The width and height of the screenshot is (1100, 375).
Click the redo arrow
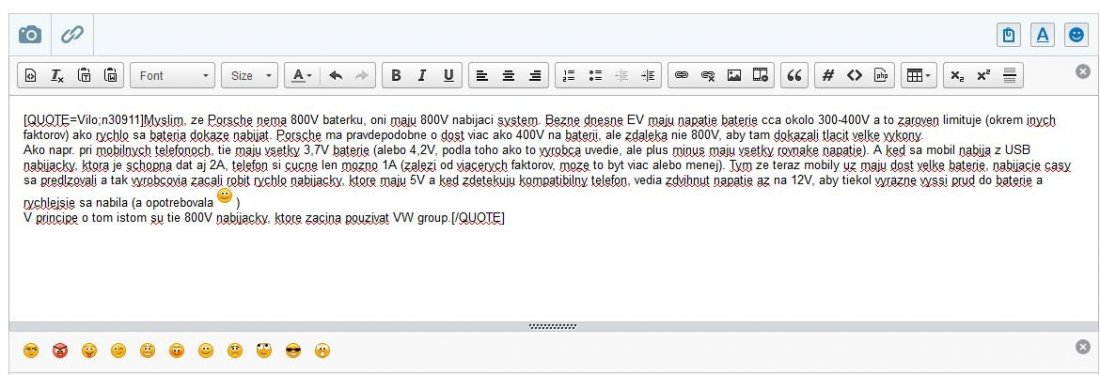(361, 76)
